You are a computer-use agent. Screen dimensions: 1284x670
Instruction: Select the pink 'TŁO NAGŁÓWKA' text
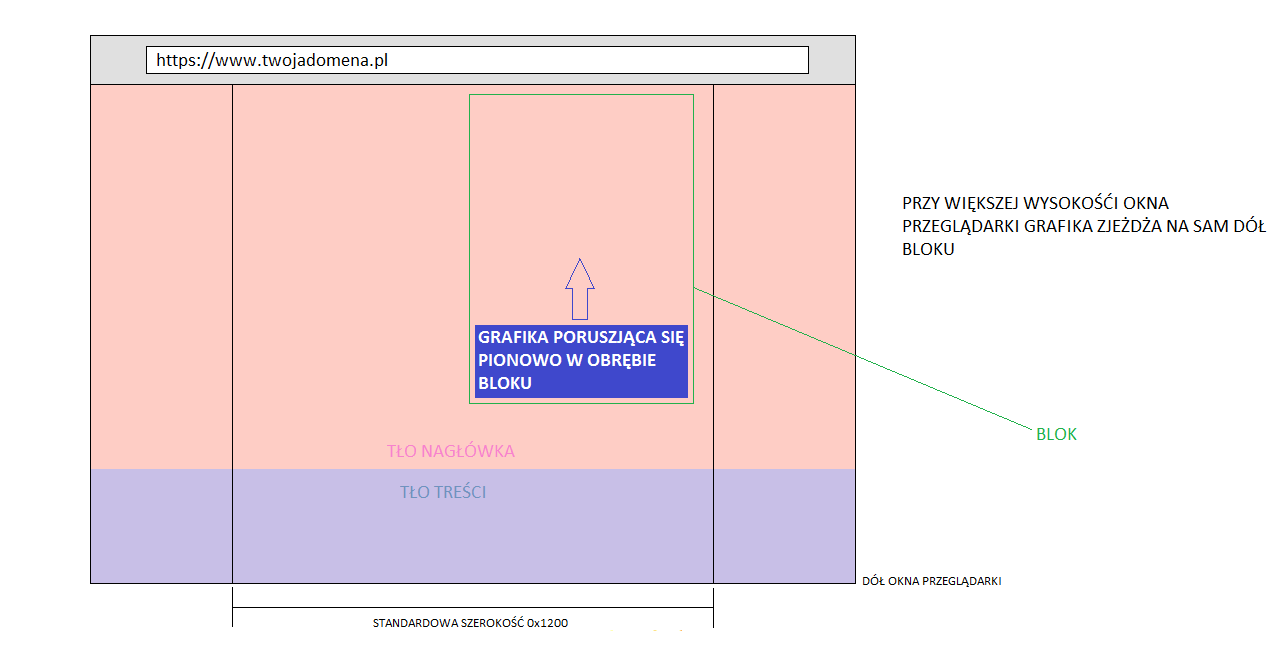(x=450, y=451)
